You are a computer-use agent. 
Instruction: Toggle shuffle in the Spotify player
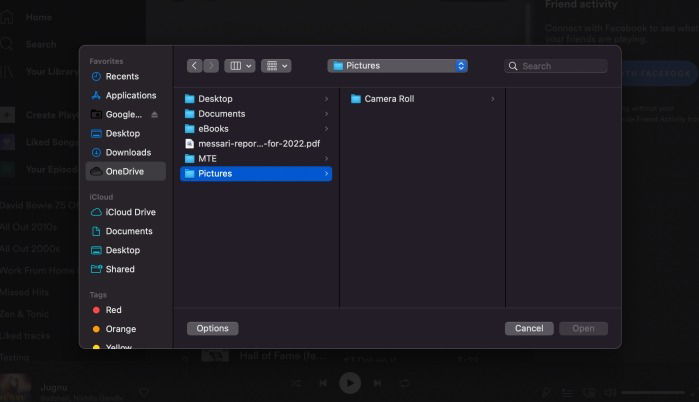coord(296,383)
